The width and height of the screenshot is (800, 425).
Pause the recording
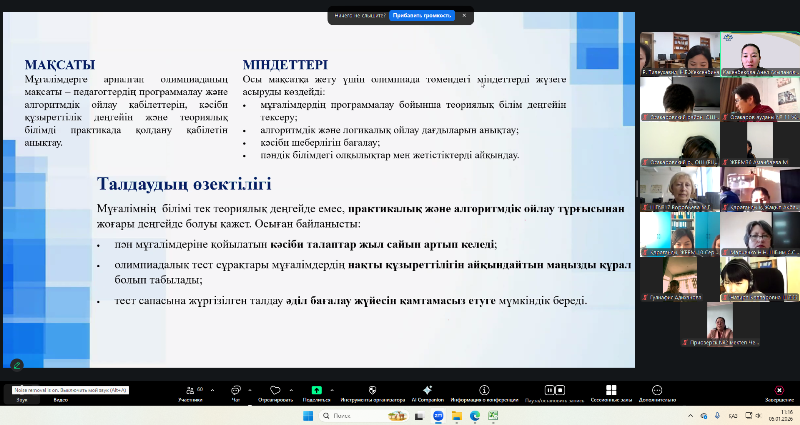pos(548,389)
